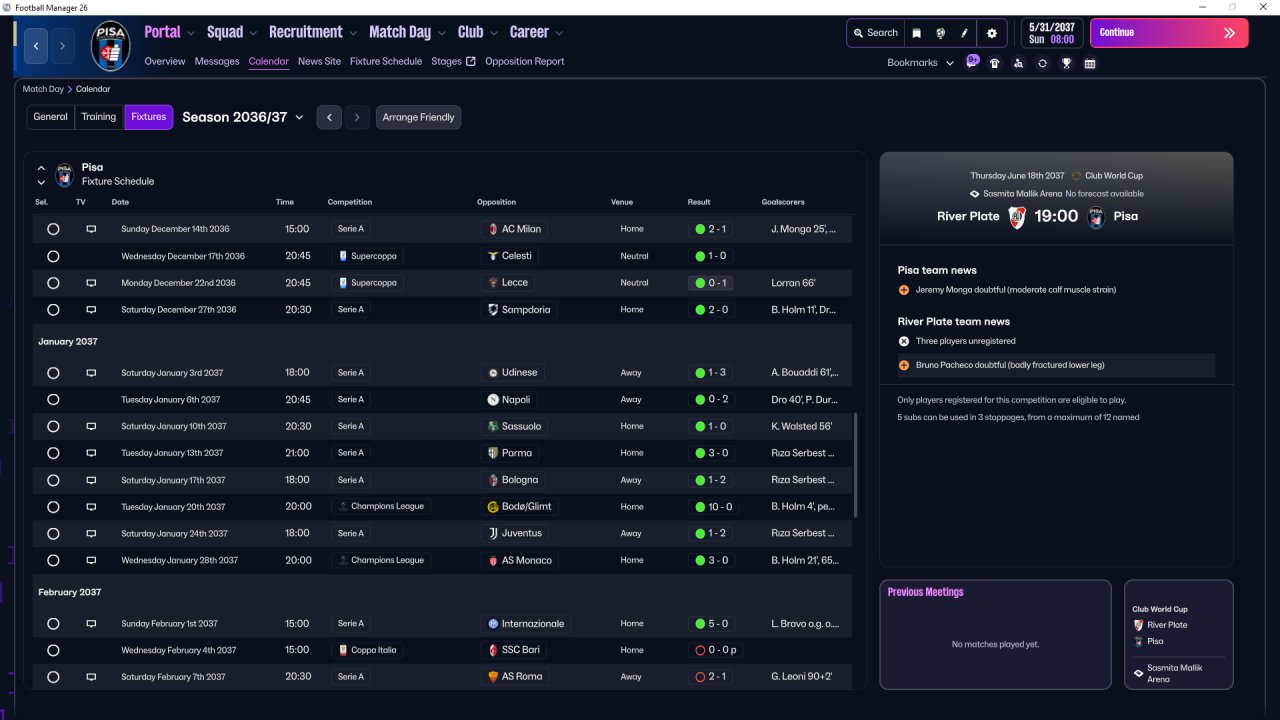Click the fixtures list vertical scrollbar
Screen dimensions: 1280x720
[854, 465]
